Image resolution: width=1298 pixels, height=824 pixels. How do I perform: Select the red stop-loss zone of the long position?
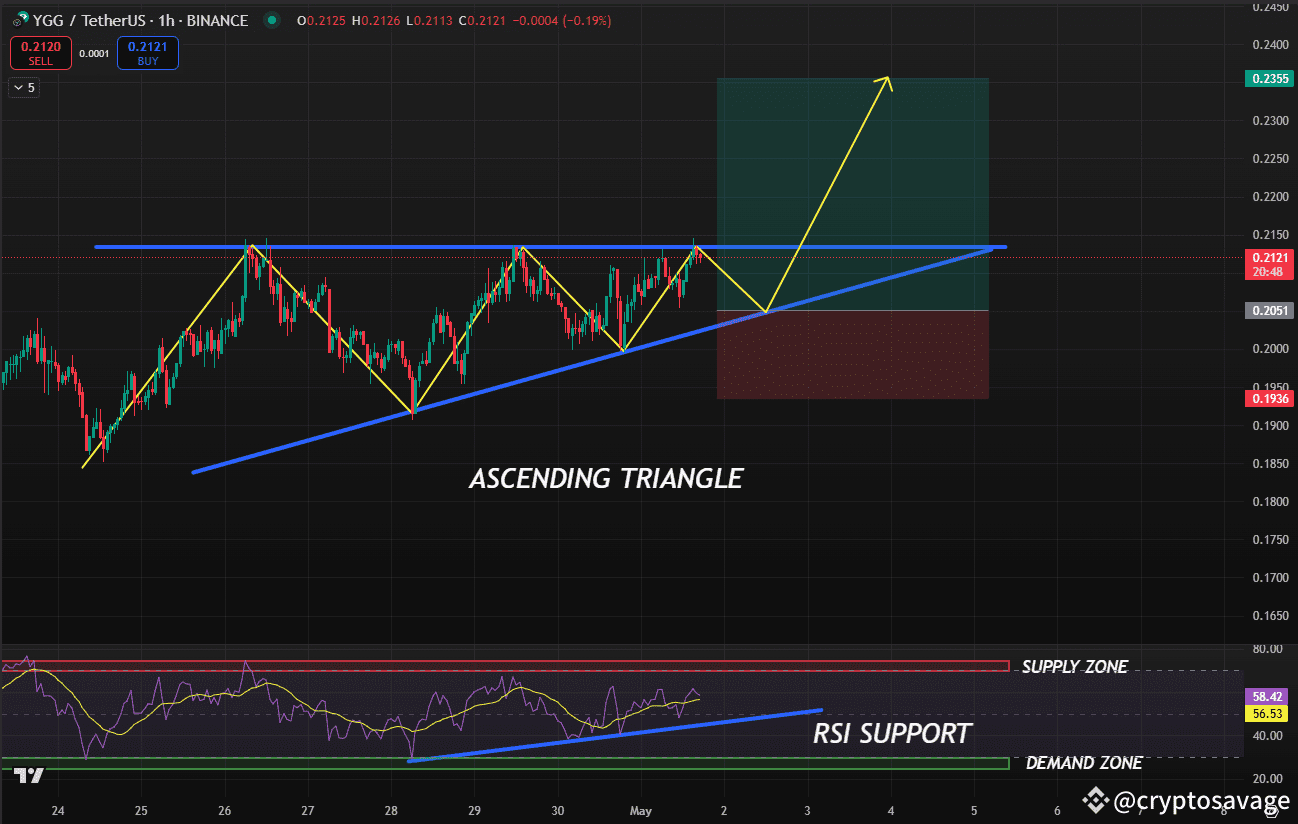pyautogui.click(x=853, y=355)
